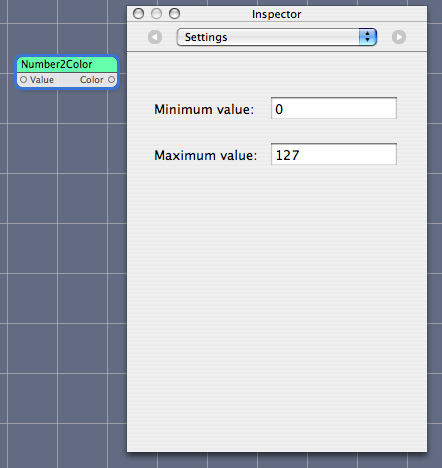Open the Settings pop-up menu
442x468 pixels.
click(x=277, y=37)
